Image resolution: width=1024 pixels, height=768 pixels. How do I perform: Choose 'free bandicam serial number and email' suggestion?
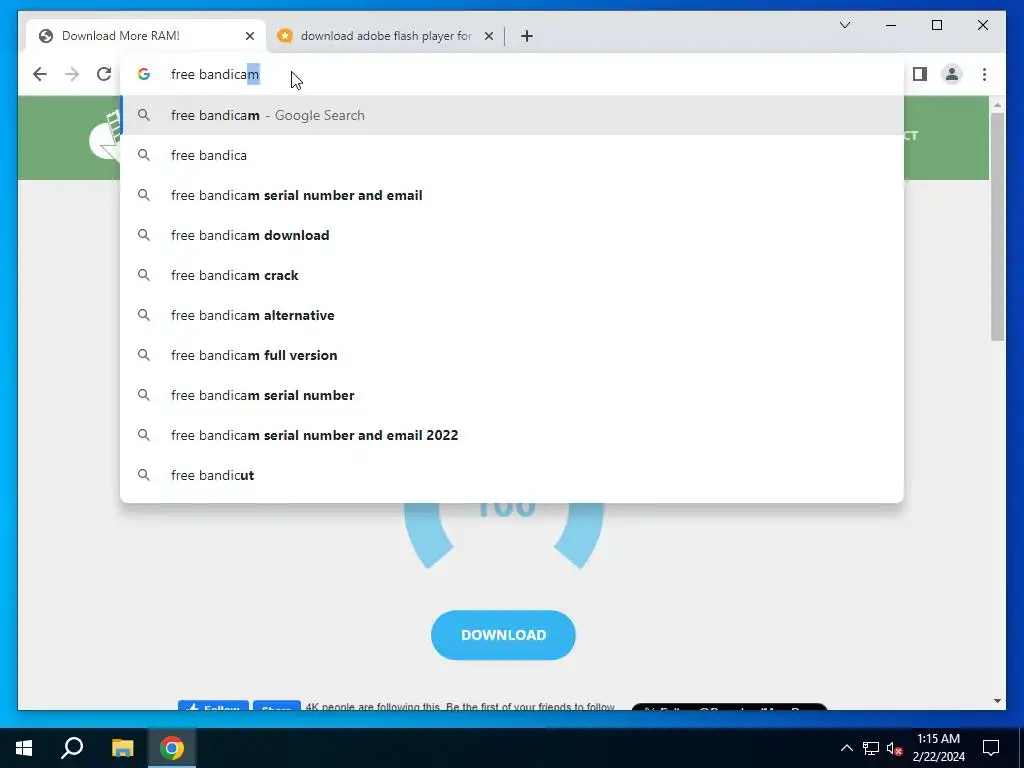click(512, 195)
